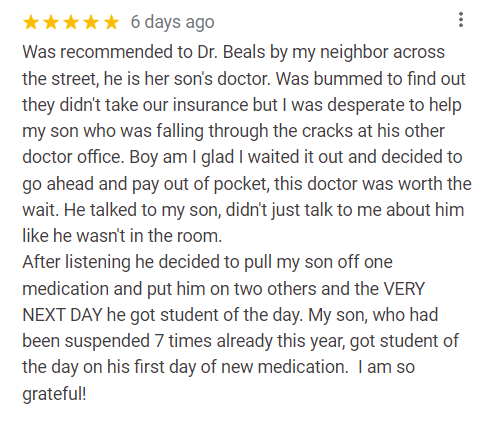This screenshot has width=490, height=422.
Task: Click the phrase 'He talked to my son'
Action: (x=142, y=210)
